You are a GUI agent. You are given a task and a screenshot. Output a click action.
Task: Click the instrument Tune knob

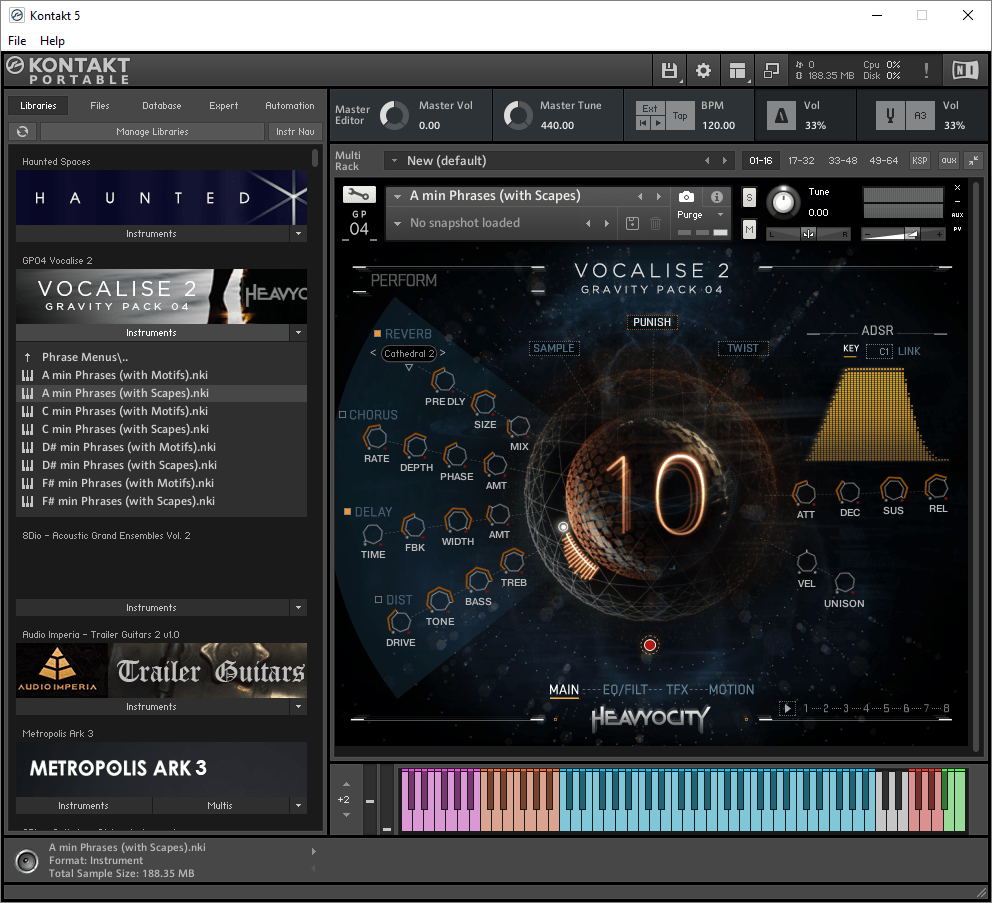[783, 202]
